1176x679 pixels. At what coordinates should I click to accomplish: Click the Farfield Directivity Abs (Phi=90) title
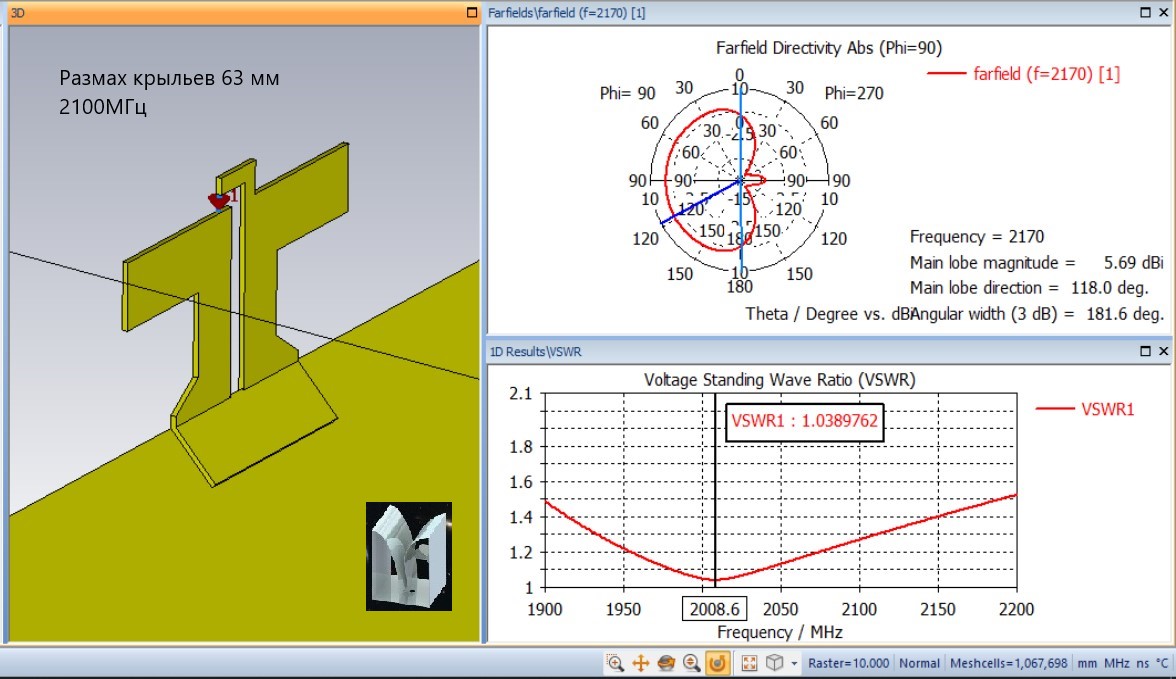[829, 48]
